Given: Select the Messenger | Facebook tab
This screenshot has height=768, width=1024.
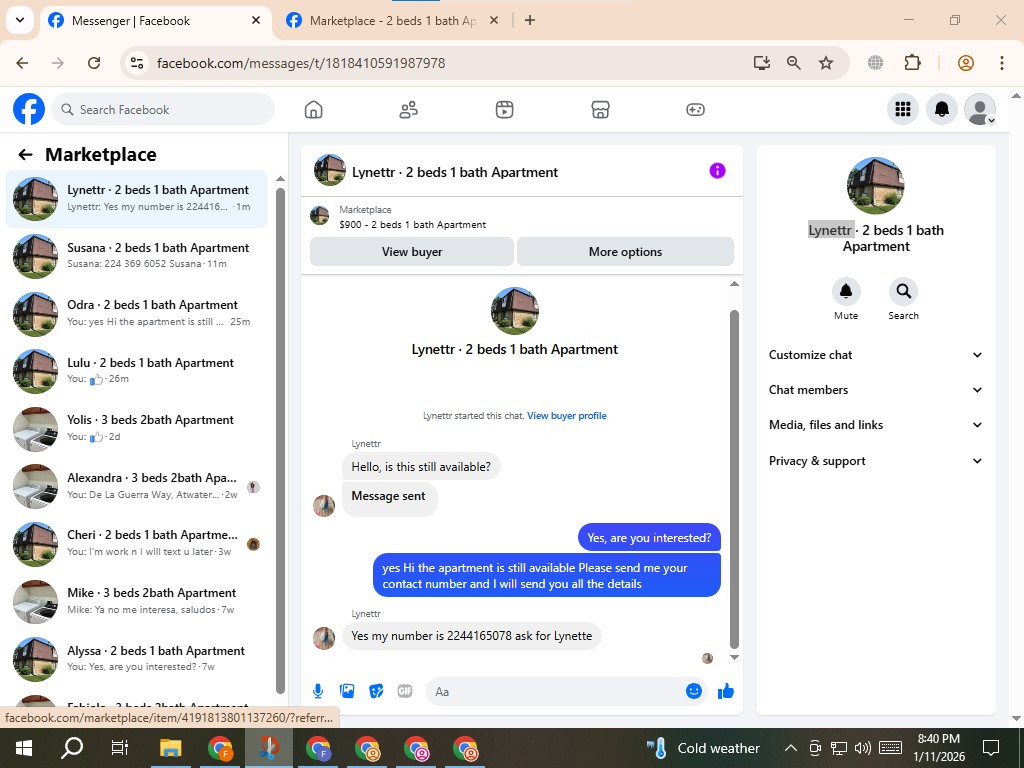Looking at the screenshot, I should pyautogui.click(x=155, y=21).
